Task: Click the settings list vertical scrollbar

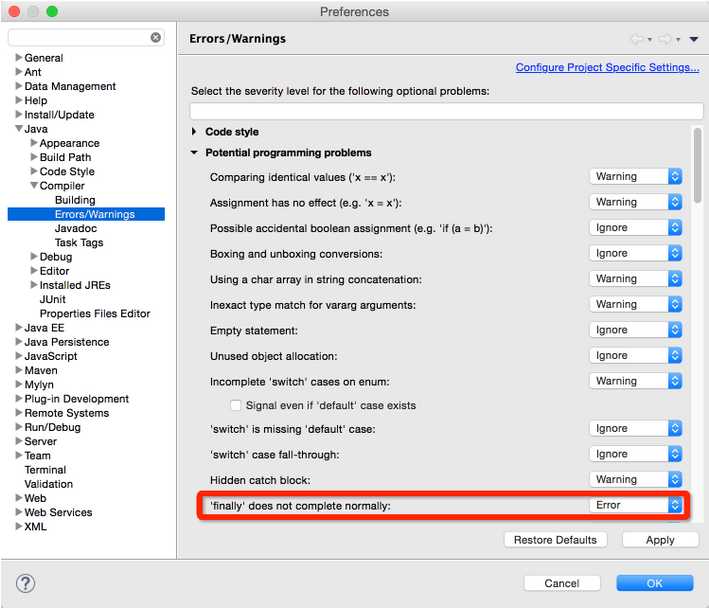Action: coord(697,166)
